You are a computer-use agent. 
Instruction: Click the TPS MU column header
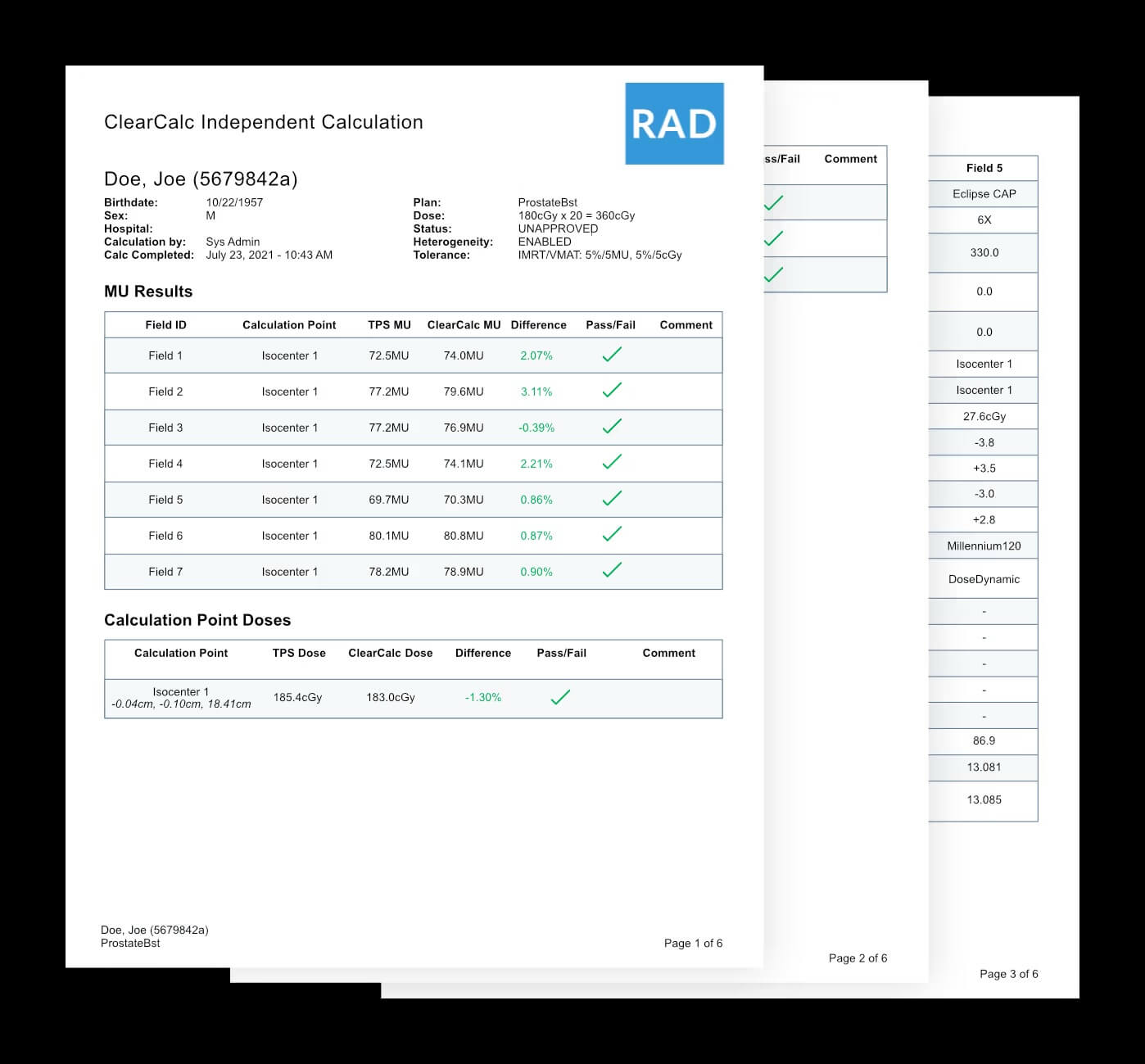click(x=389, y=325)
